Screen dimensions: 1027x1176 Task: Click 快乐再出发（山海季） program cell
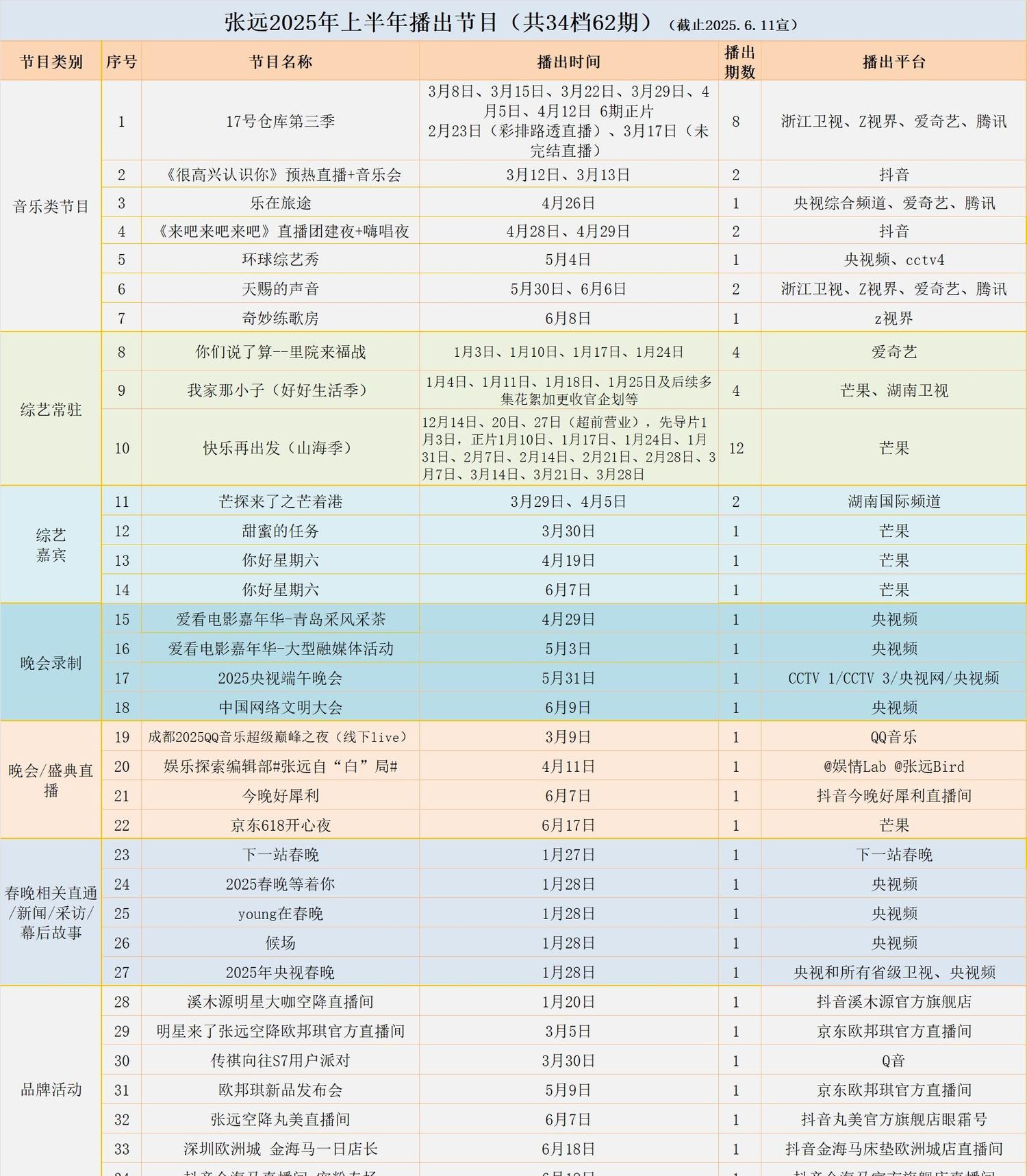tap(281, 448)
